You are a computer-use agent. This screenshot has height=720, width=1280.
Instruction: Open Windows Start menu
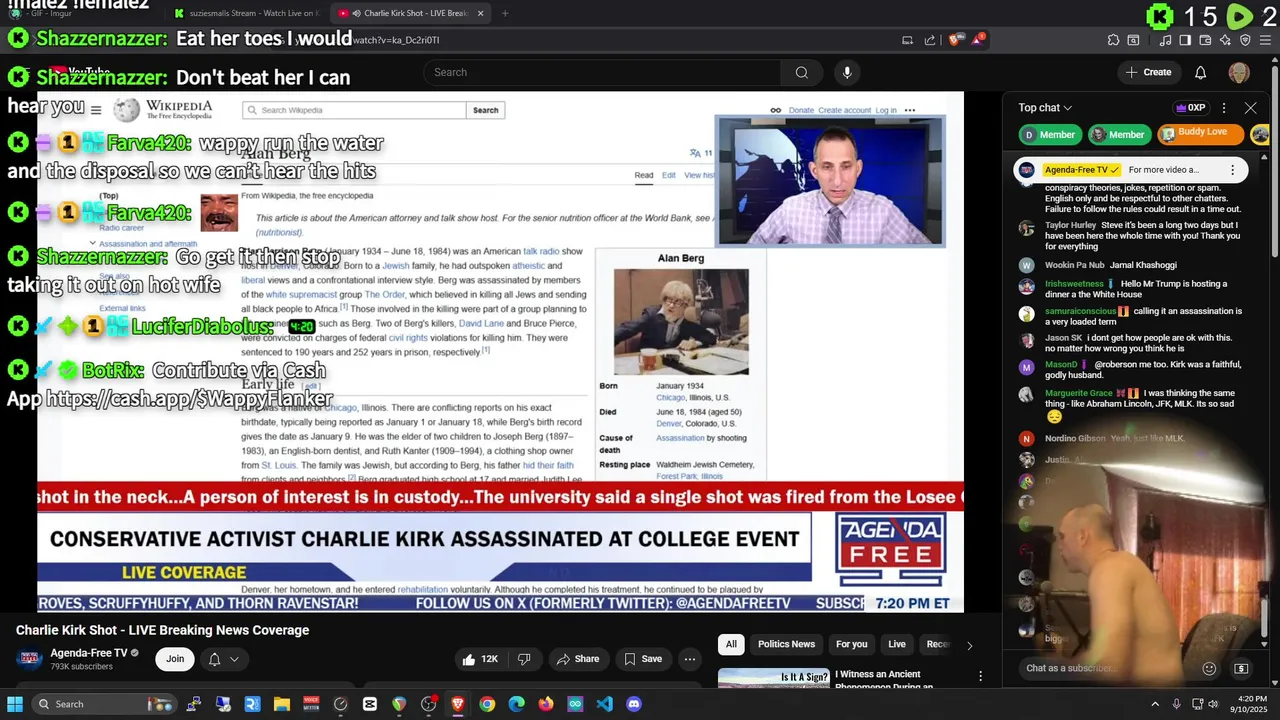tap(15, 704)
